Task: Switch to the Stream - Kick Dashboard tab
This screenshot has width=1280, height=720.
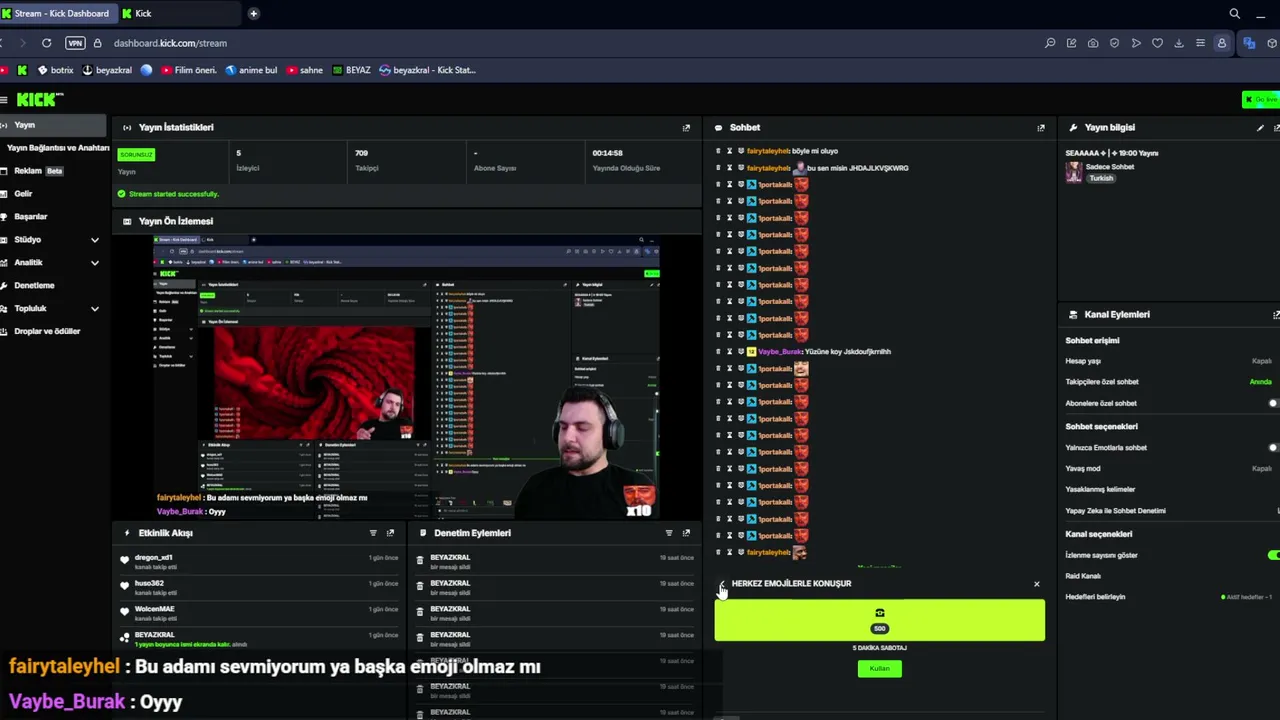Action: pos(57,14)
